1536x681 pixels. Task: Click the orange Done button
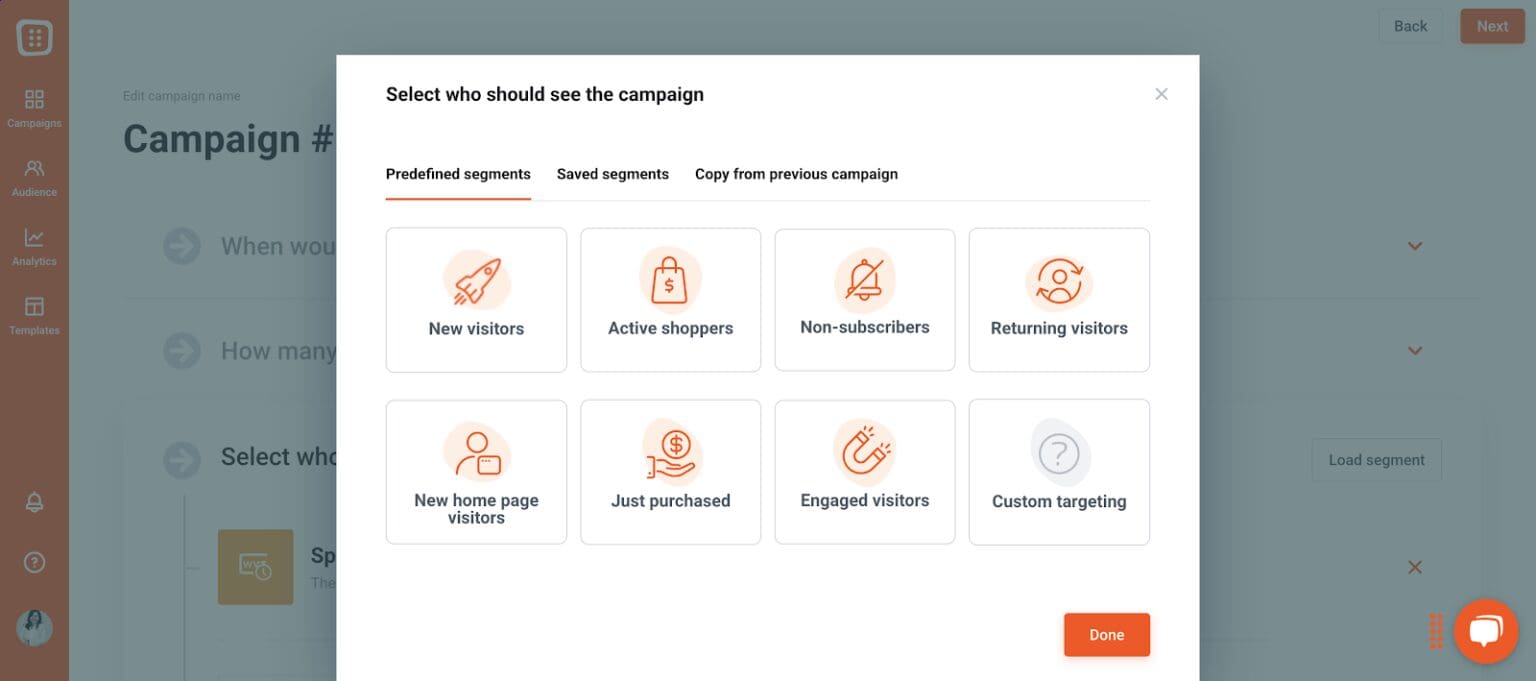1106,635
